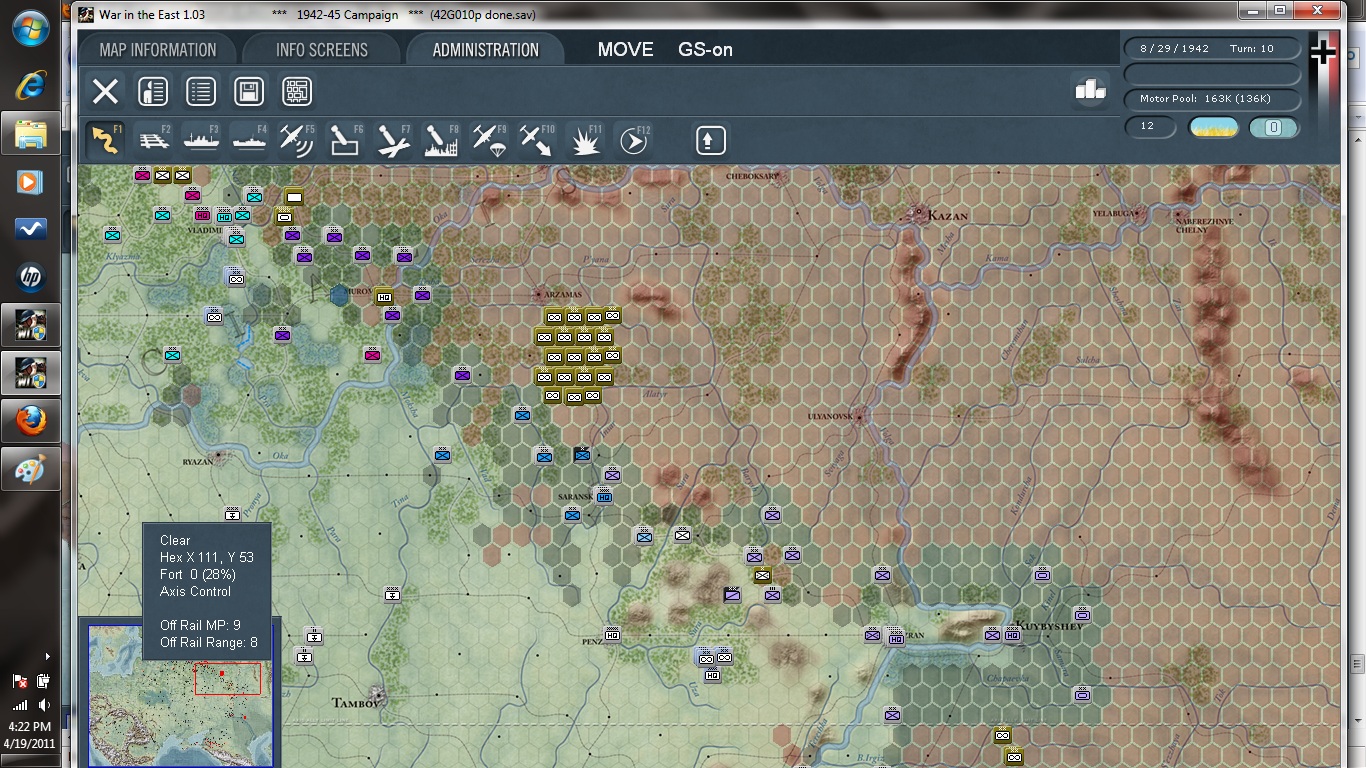Launch Internet Explorer from the taskbar
The image size is (1366, 768).
(x=30, y=85)
